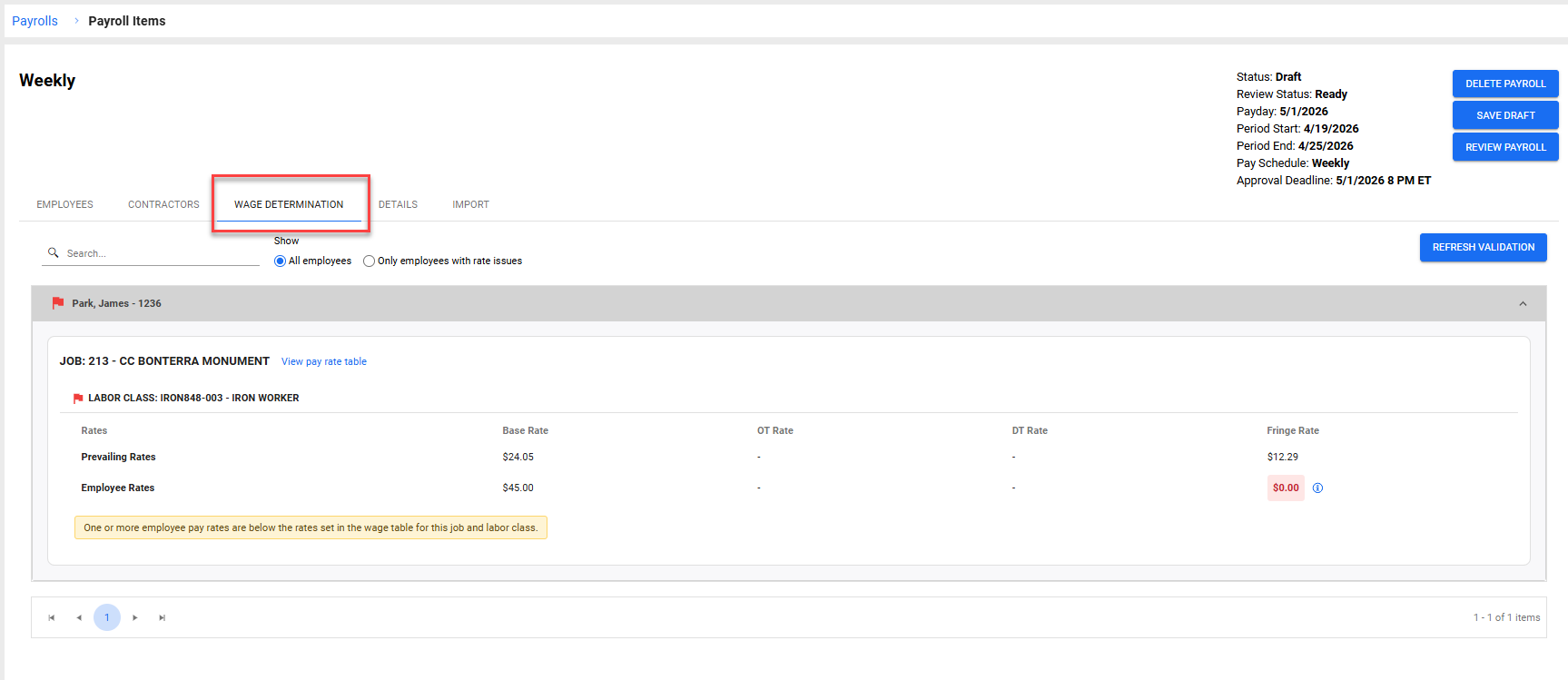This screenshot has width=1568, height=680.
Task: Go to the previous page arrow
Action: point(79,617)
